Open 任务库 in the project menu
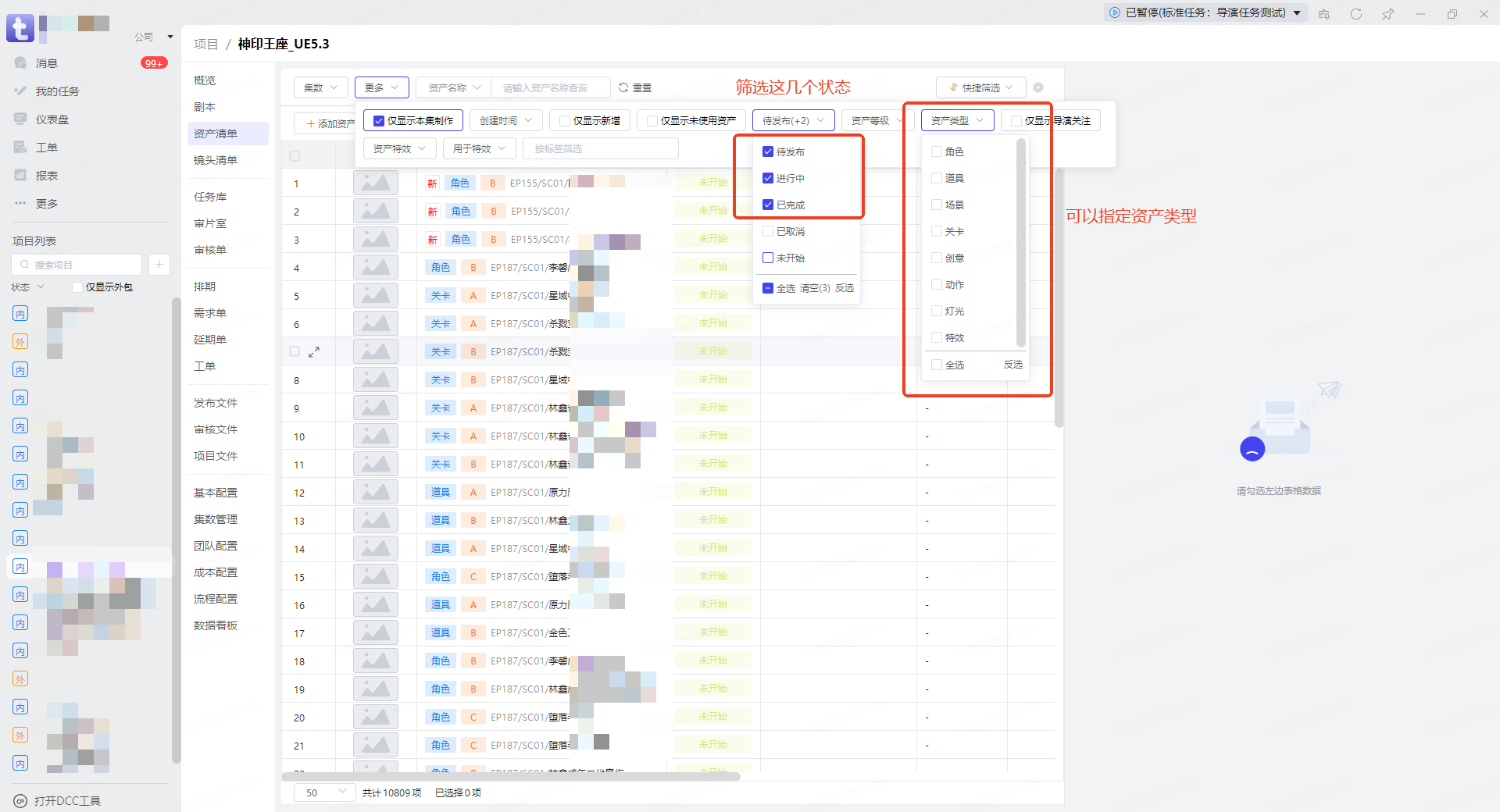The width and height of the screenshot is (1500, 812). click(x=210, y=197)
